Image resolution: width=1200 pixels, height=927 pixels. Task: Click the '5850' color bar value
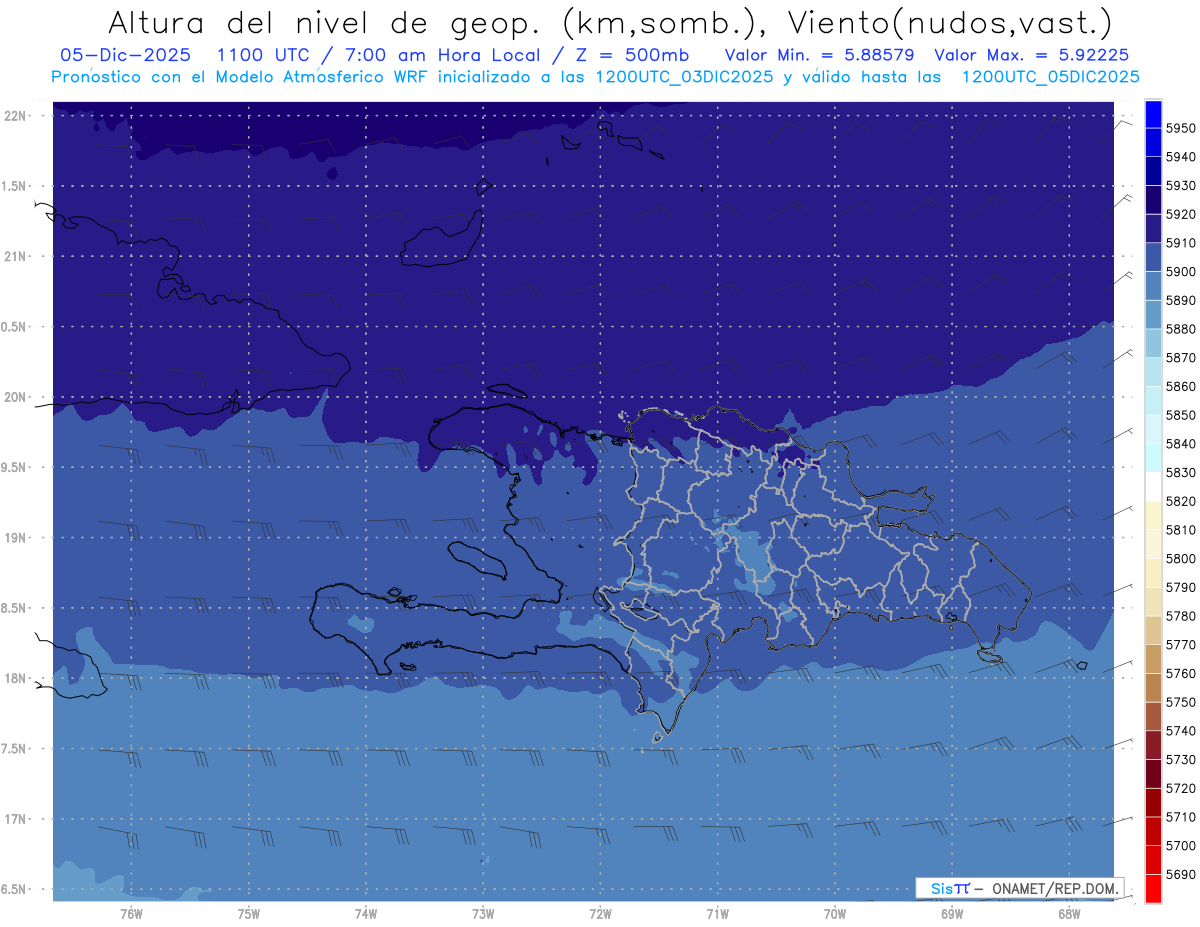[x=1180, y=415]
